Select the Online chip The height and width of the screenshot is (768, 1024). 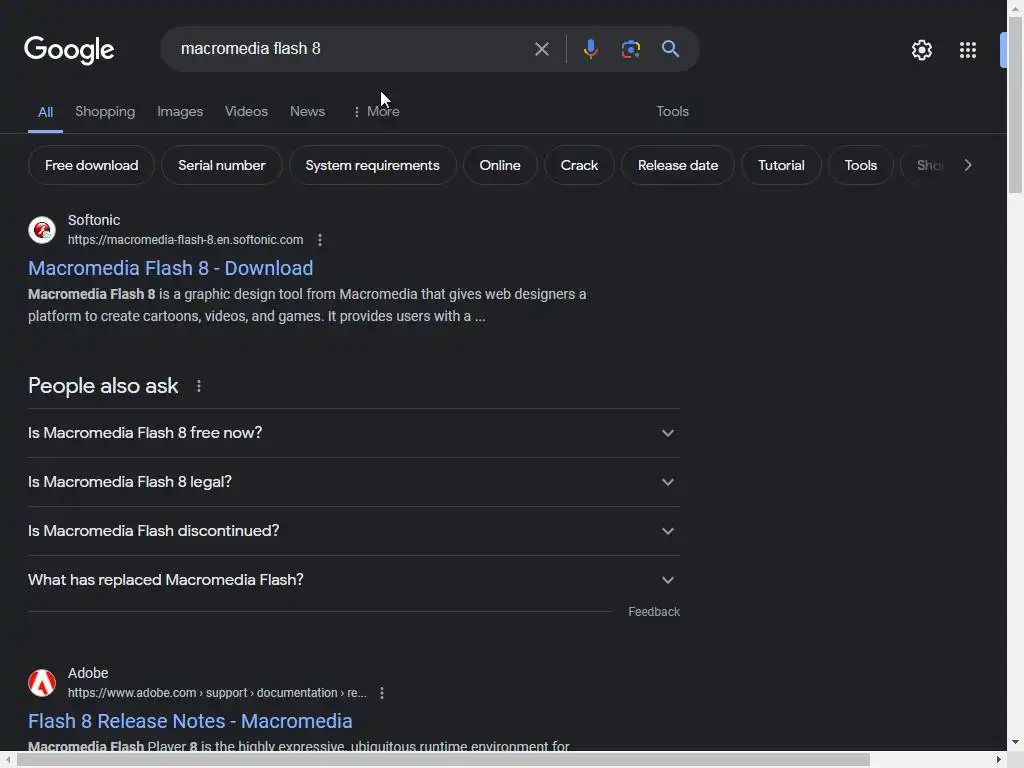pos(500,165)
